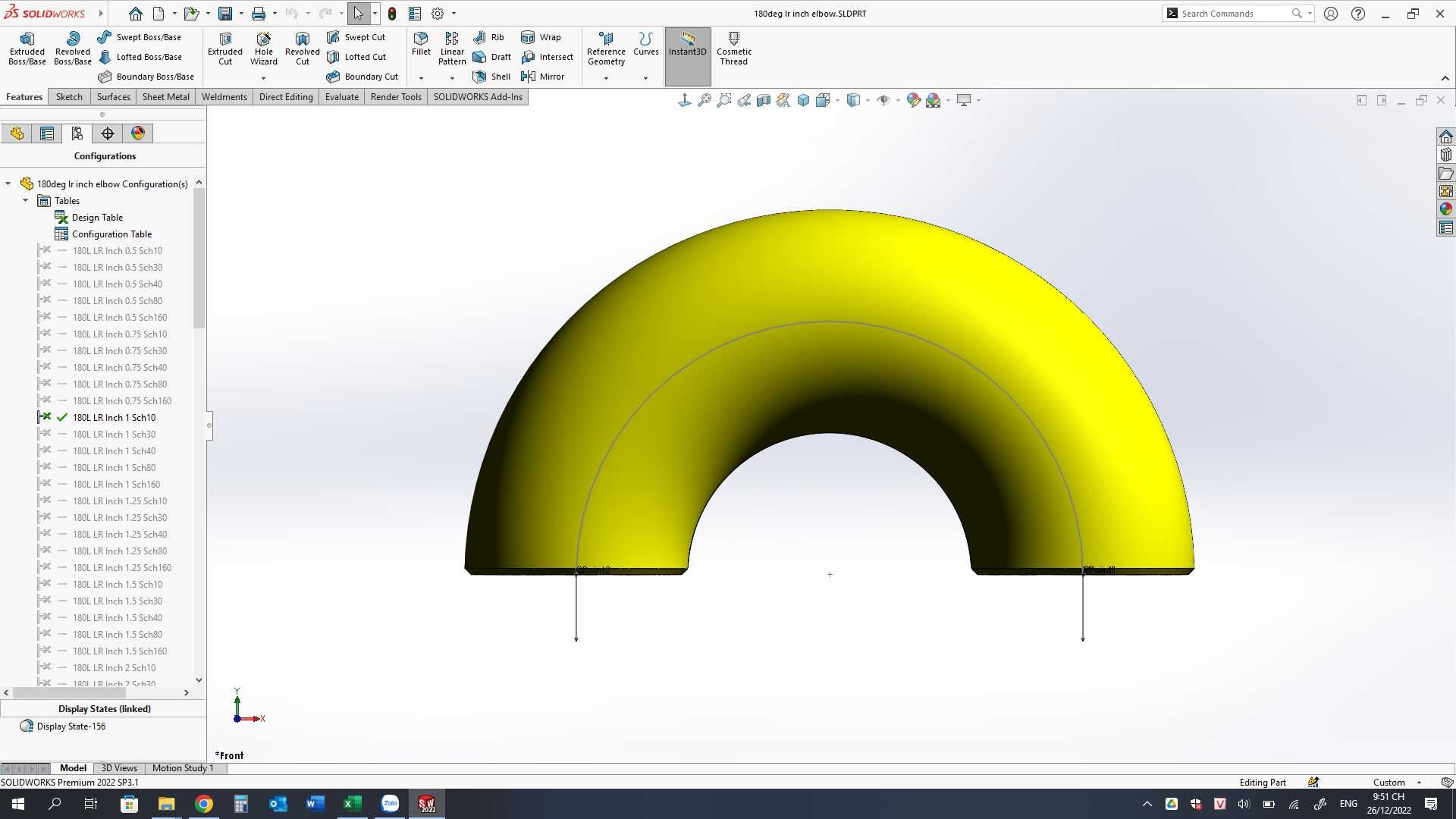The image size is (1456, 819).
Task: Open Cosmetic Thread tool
Action: [733, 49]
